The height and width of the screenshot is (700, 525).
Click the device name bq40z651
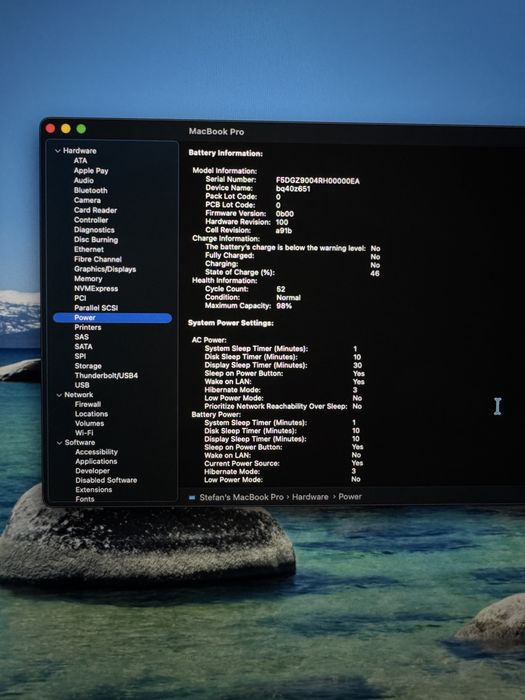(293, 189)
